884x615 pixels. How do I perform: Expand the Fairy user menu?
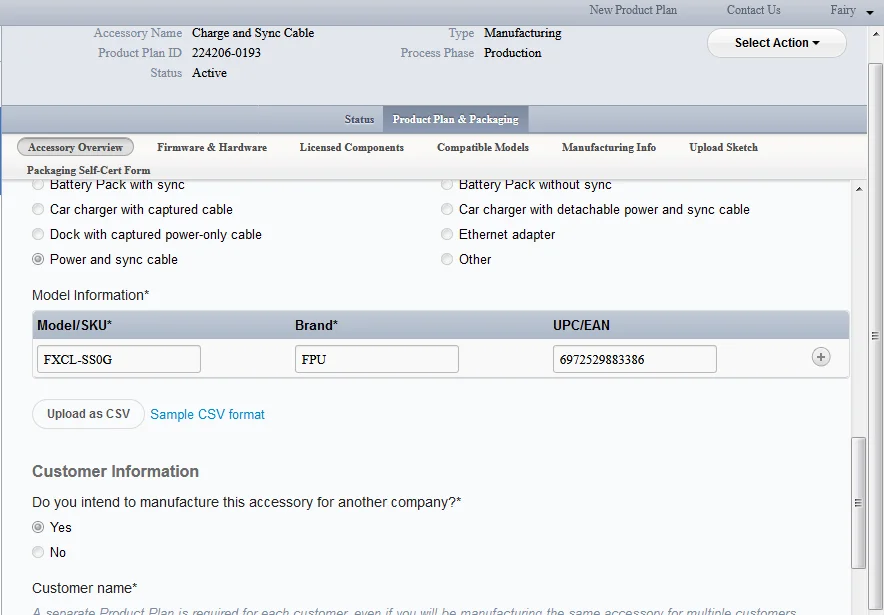851,10
